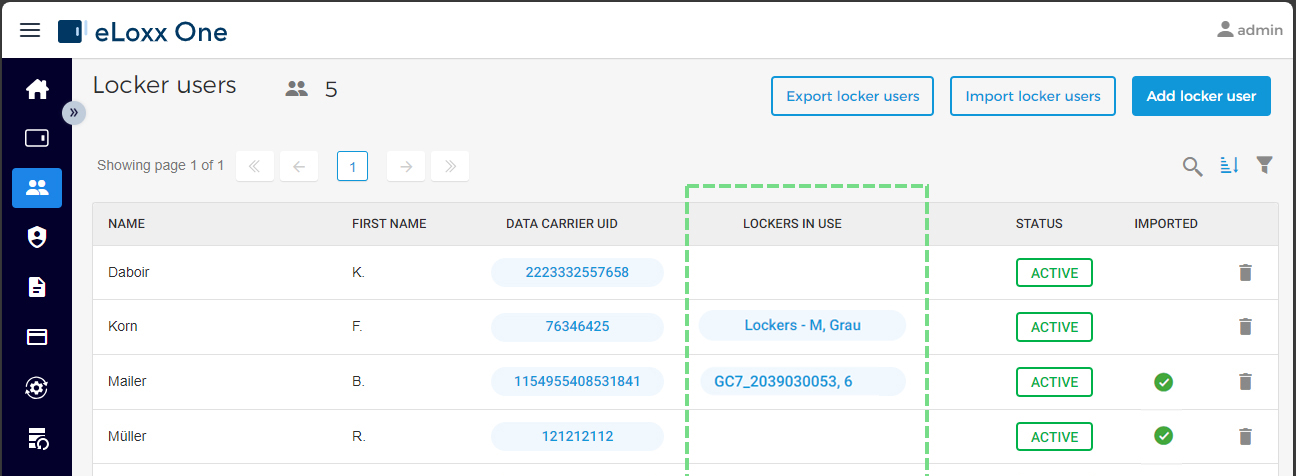Click first name K. in Daboir row

click(x=359, y=272)
